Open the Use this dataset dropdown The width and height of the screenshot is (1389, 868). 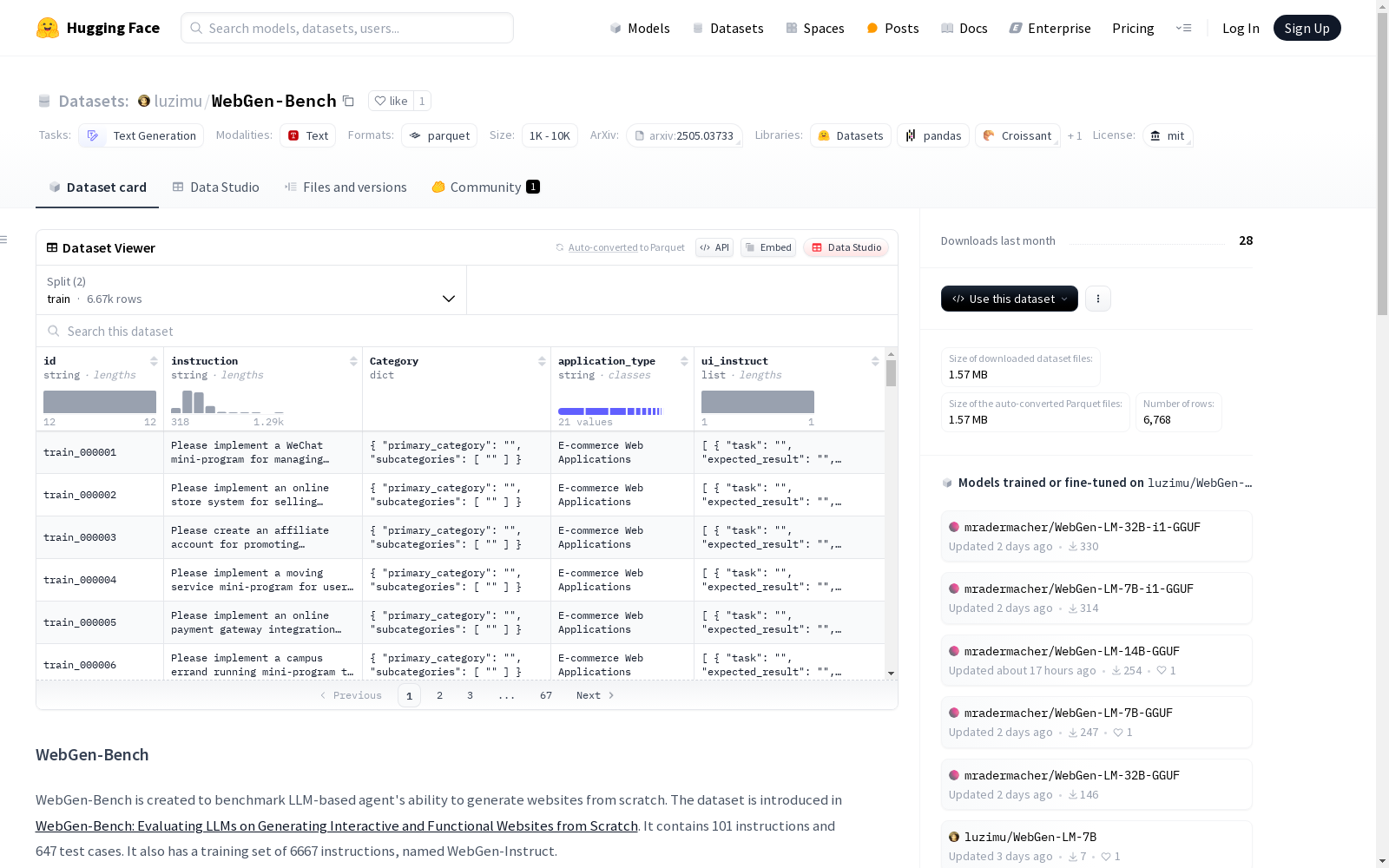pyautogui.click(x=1010, y=299)
